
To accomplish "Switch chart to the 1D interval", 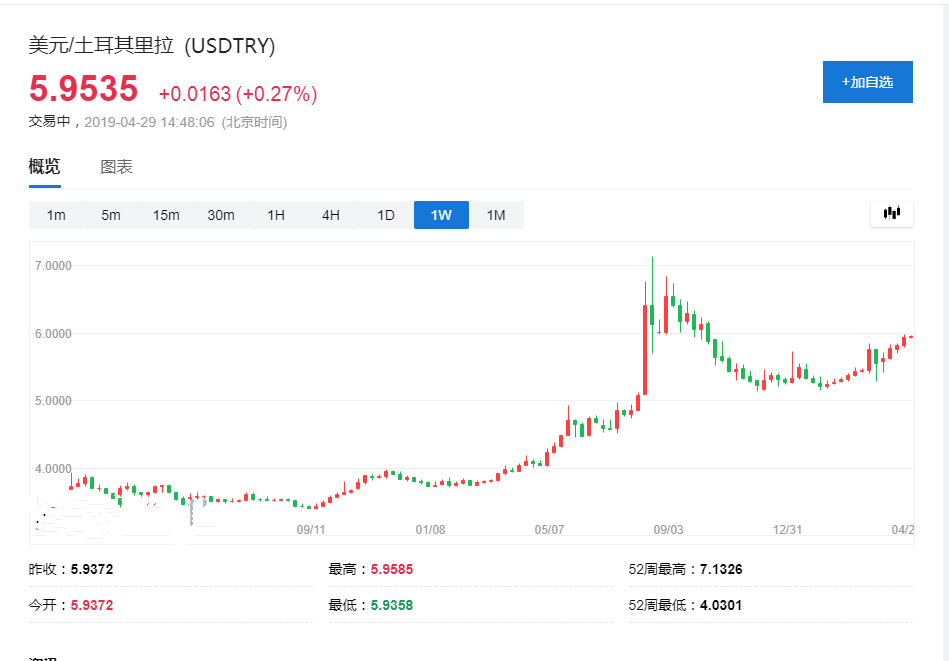I will tap(386, 215).
